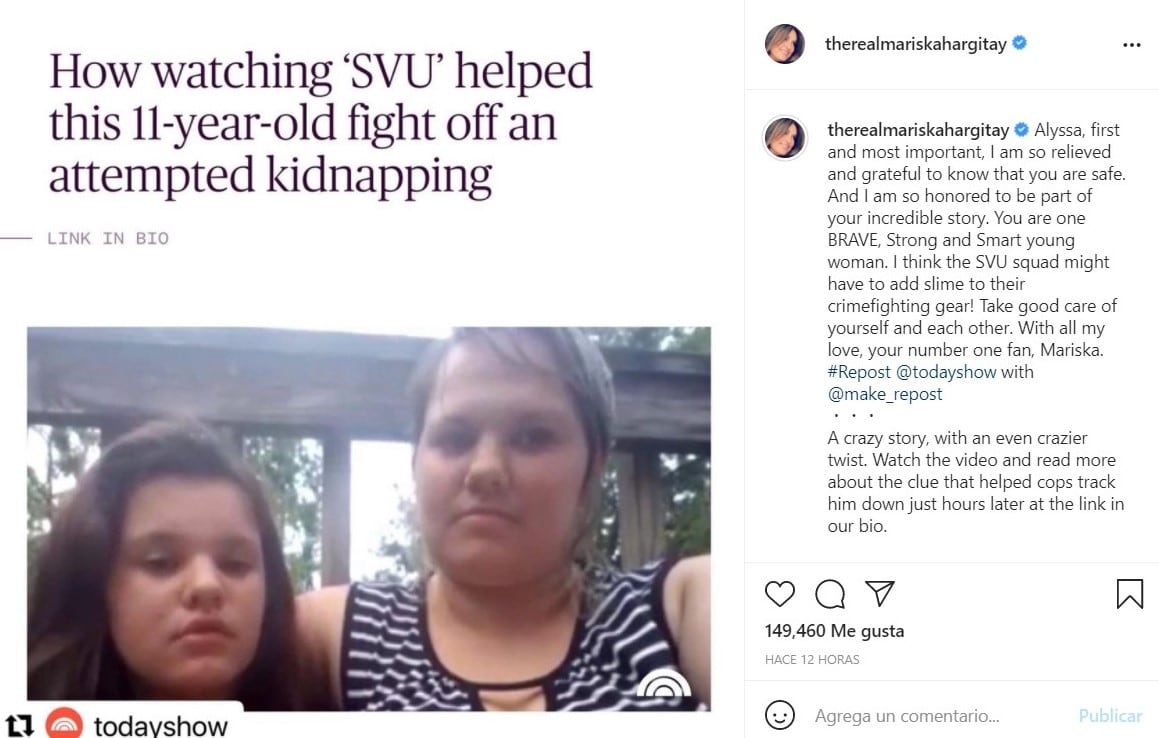Click the todayshow rainbow logo icon

64,724
